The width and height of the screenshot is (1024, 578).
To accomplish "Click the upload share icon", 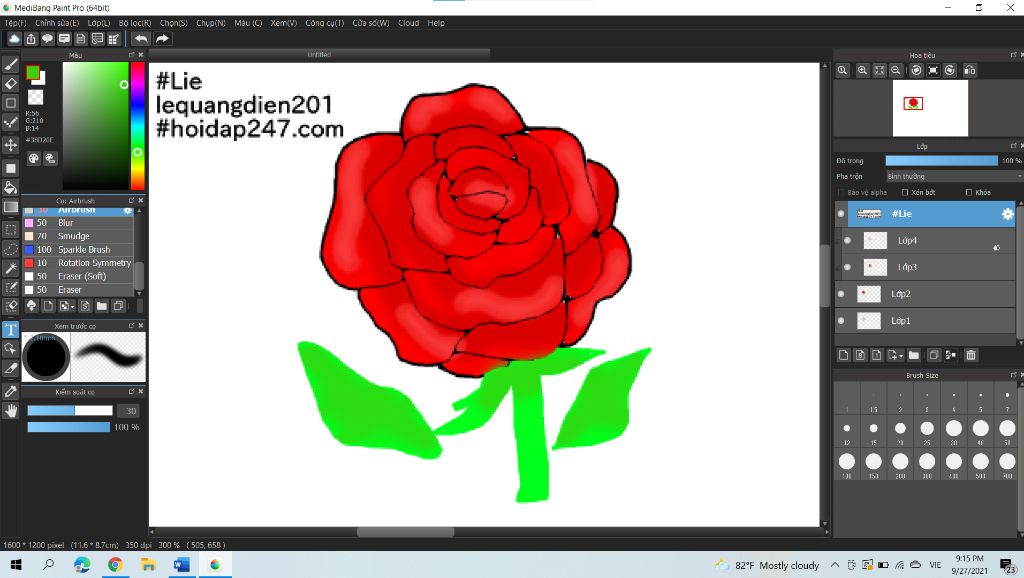I will (x=31, y=39).
